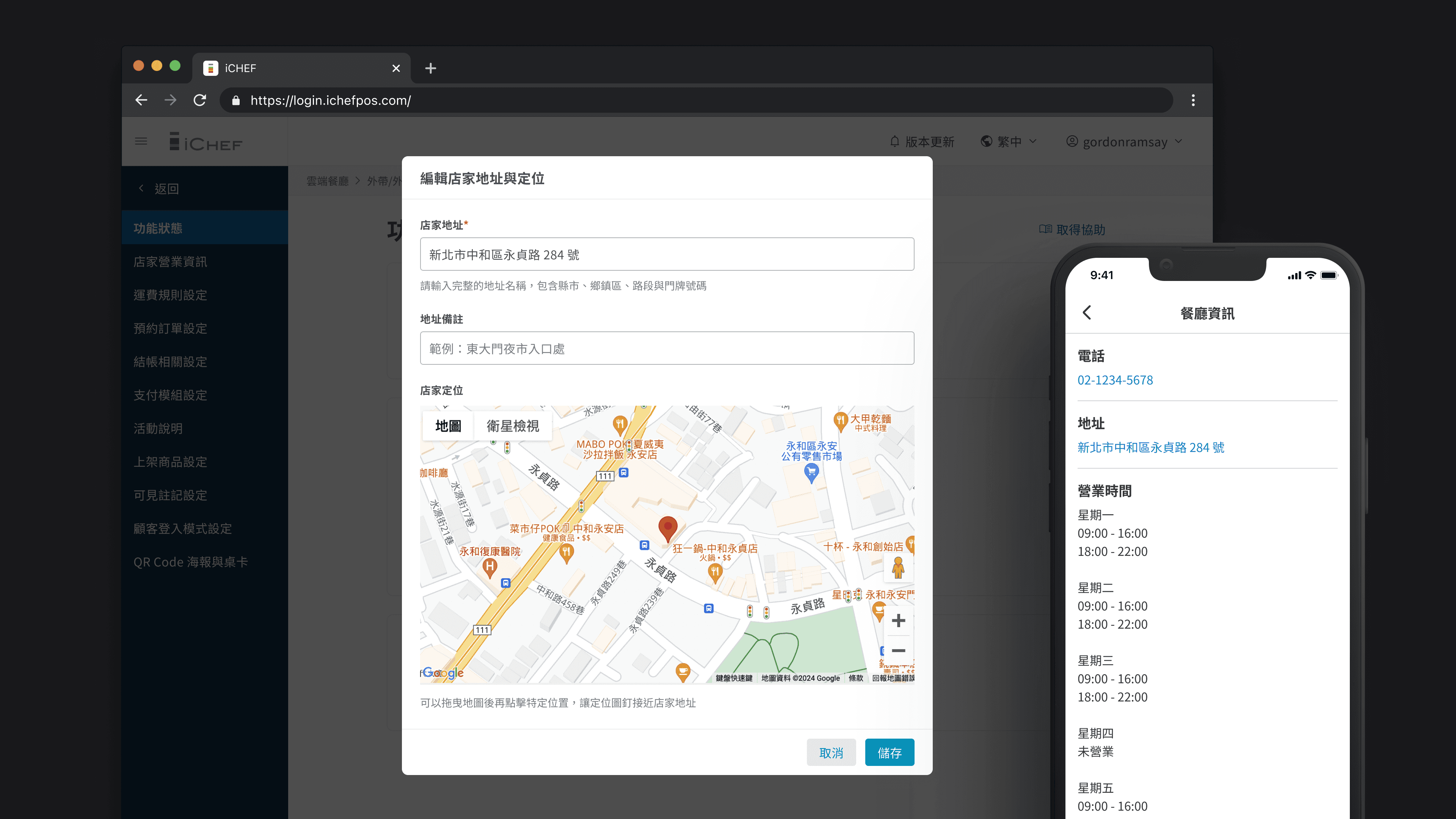Image resolution: width=1456 pixels, height=819 pixels.
Task: Select QR Code 海報與桌卡 menu item
Action: 190,562
